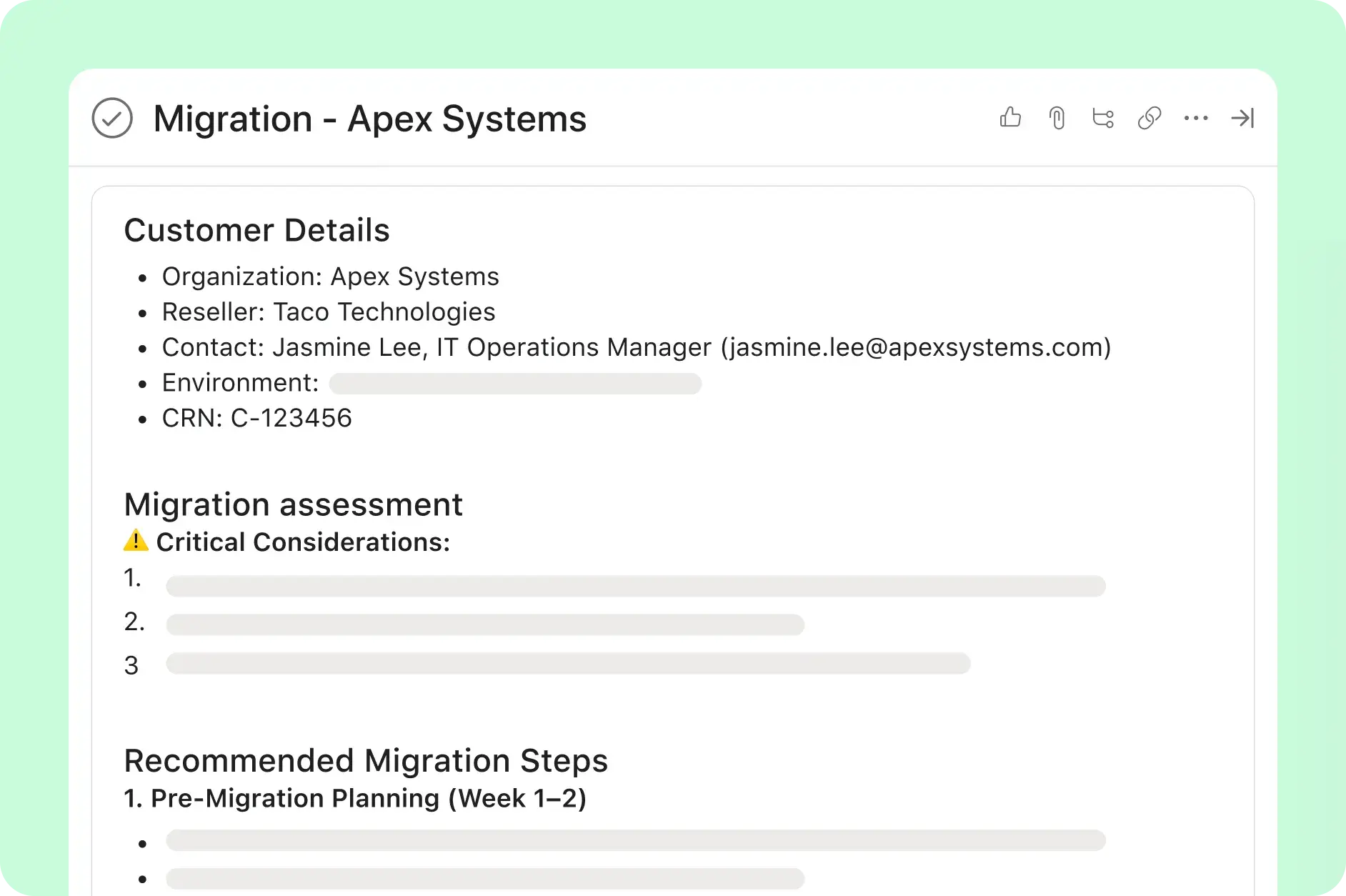This screenshot has height=896, width=1346.
Task: Click the second critical consideration placeholder line
Action: tap(485, 624)
